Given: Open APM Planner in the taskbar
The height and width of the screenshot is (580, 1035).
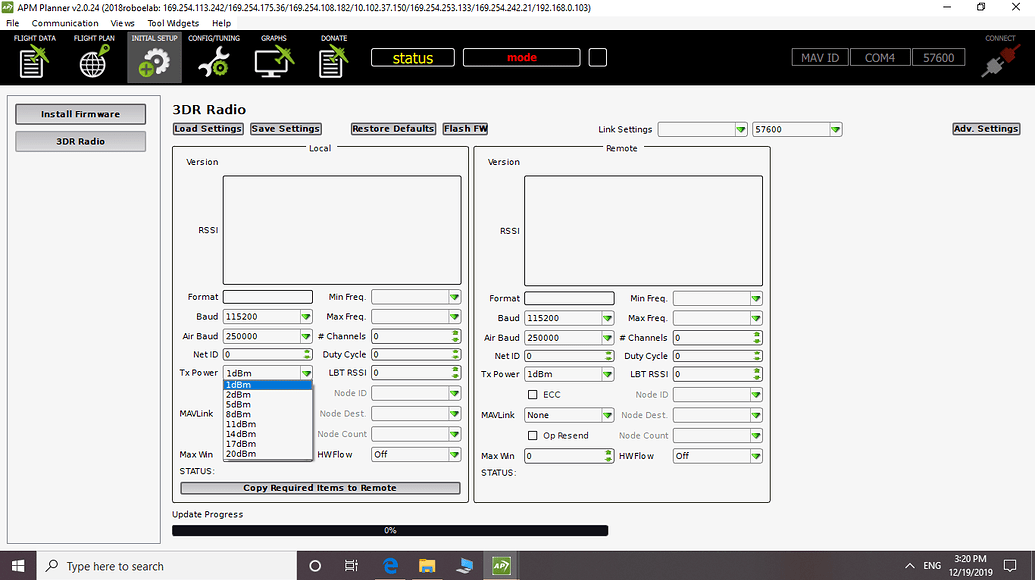Looking at the screenshot, I should point(501,566).
